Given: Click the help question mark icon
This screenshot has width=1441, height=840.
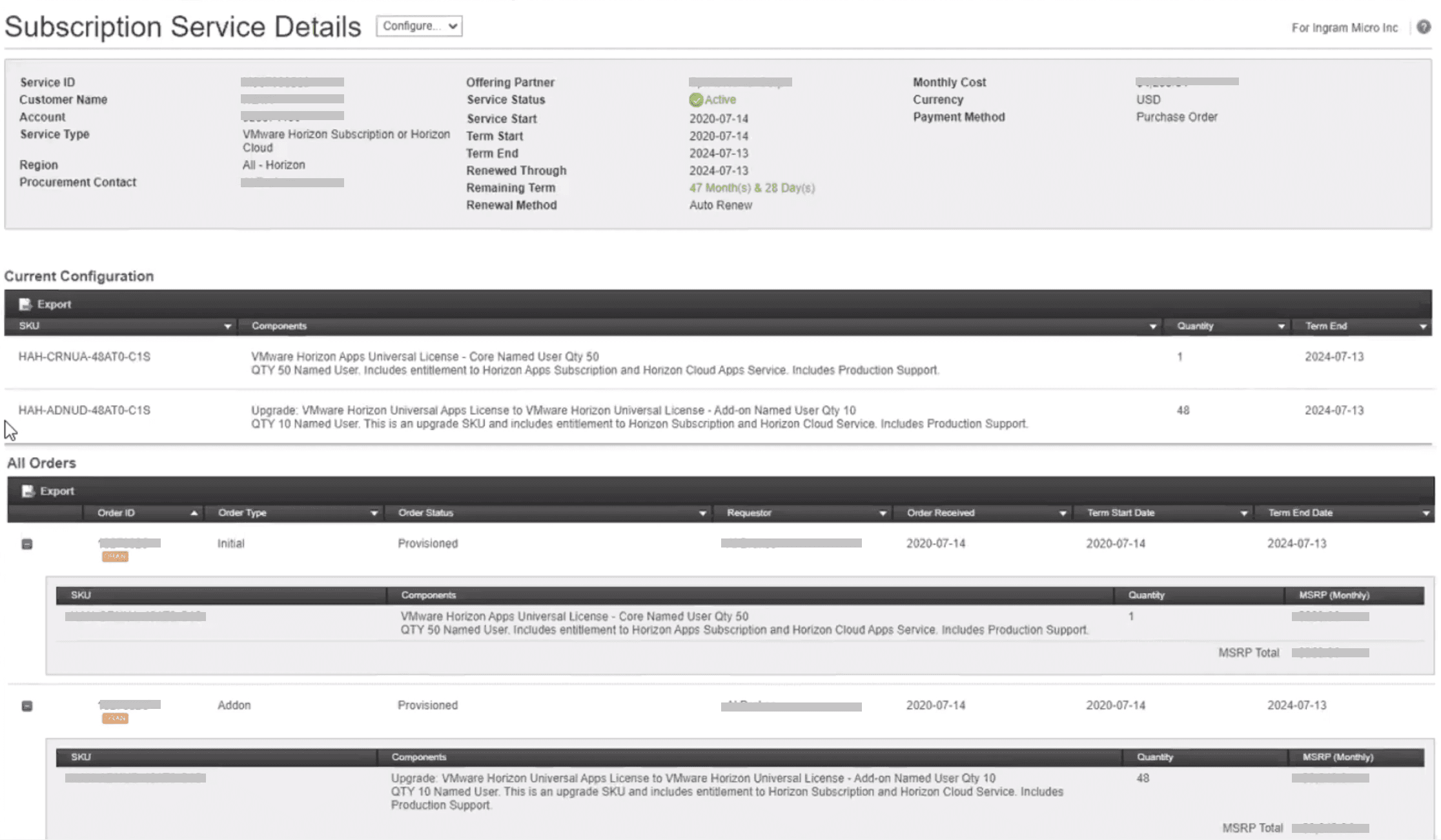Looking at the screenshot, I should click(x=1424, y=27).
